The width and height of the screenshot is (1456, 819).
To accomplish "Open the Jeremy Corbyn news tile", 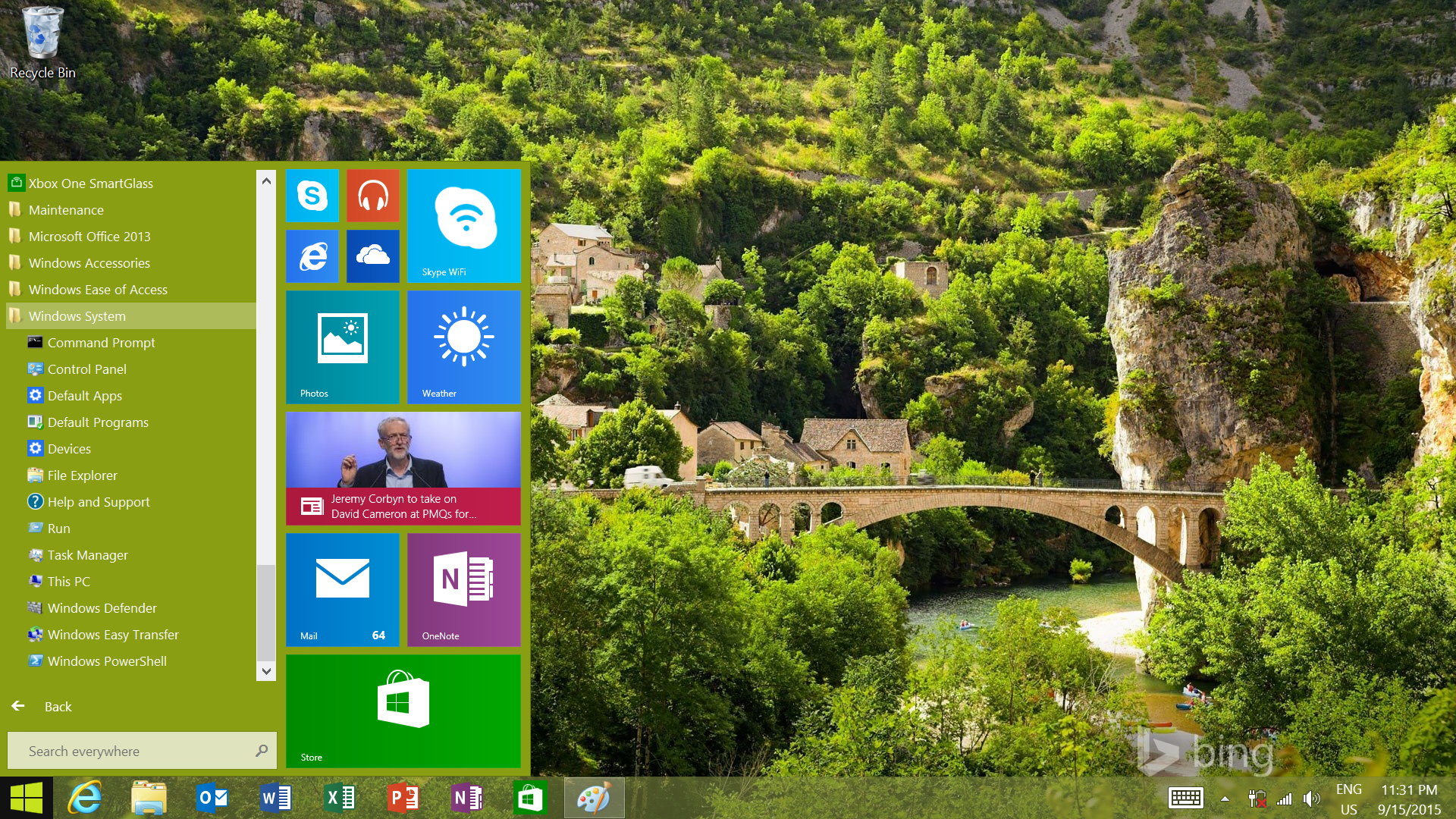I will point(403,469).
